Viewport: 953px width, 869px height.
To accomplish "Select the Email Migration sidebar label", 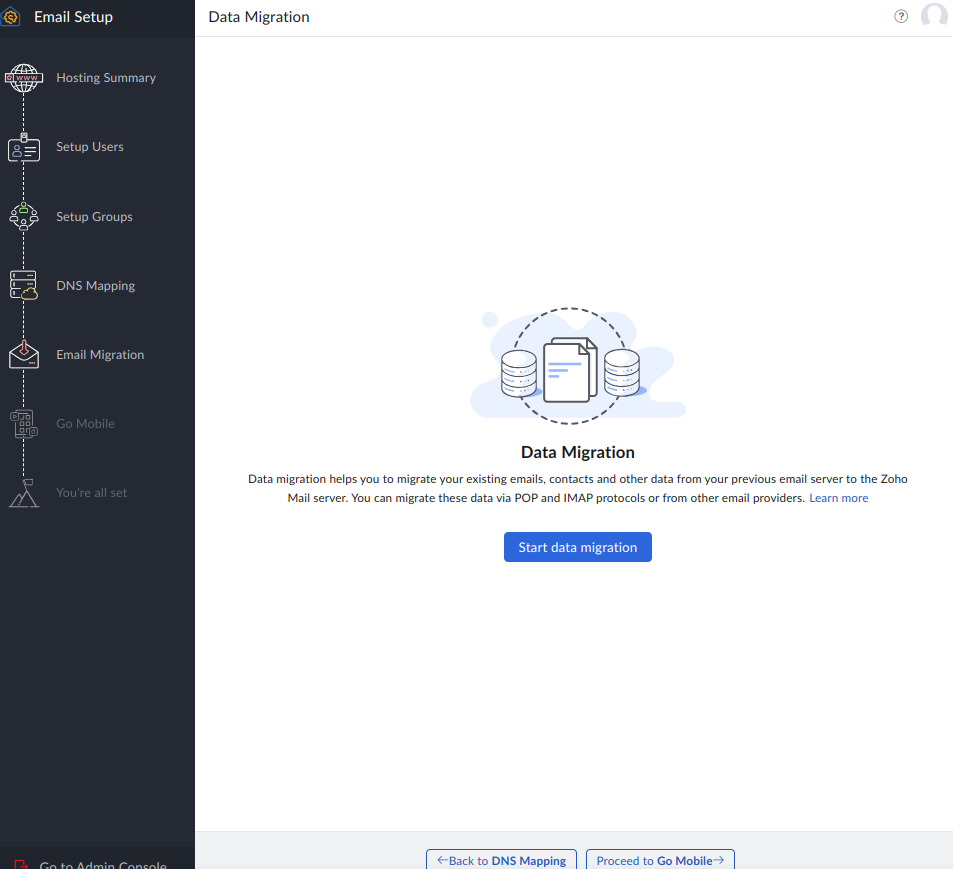I will (x=100, y=355).
